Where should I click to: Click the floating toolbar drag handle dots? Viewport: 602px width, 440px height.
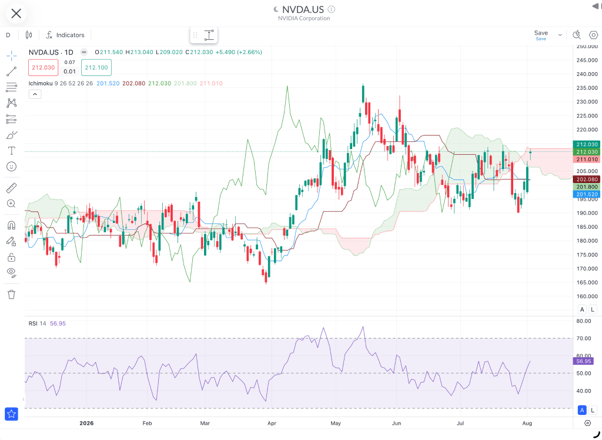click(195, 35)
